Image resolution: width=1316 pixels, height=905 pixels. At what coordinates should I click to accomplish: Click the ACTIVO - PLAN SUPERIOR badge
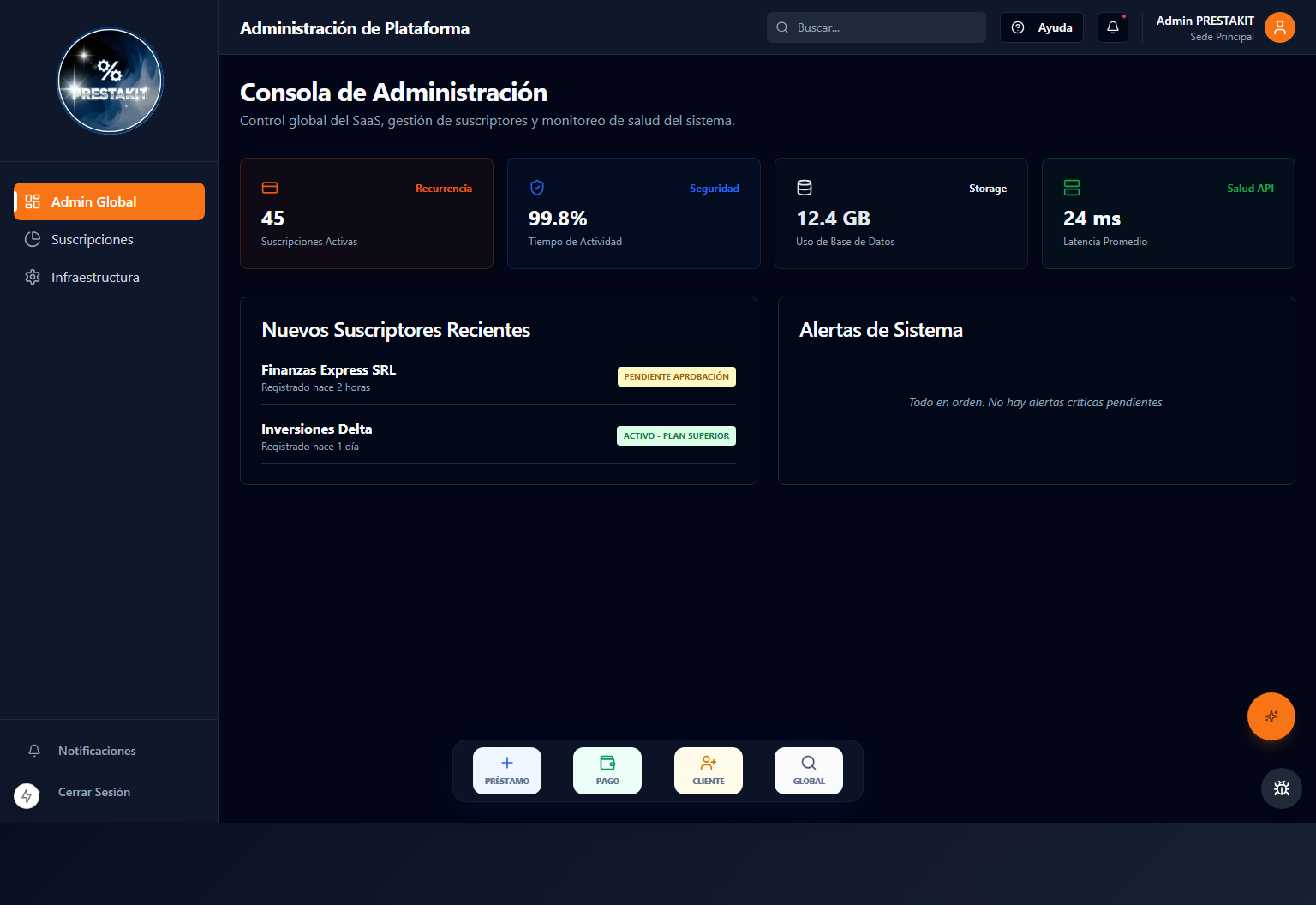[x=677, y=435]
